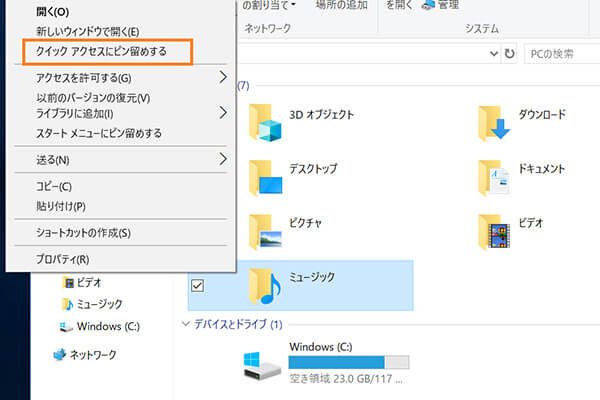Select ネットワーク label in navigation tree
The height and width of the screenshot is (400, 600).
(x=93, y=355)
